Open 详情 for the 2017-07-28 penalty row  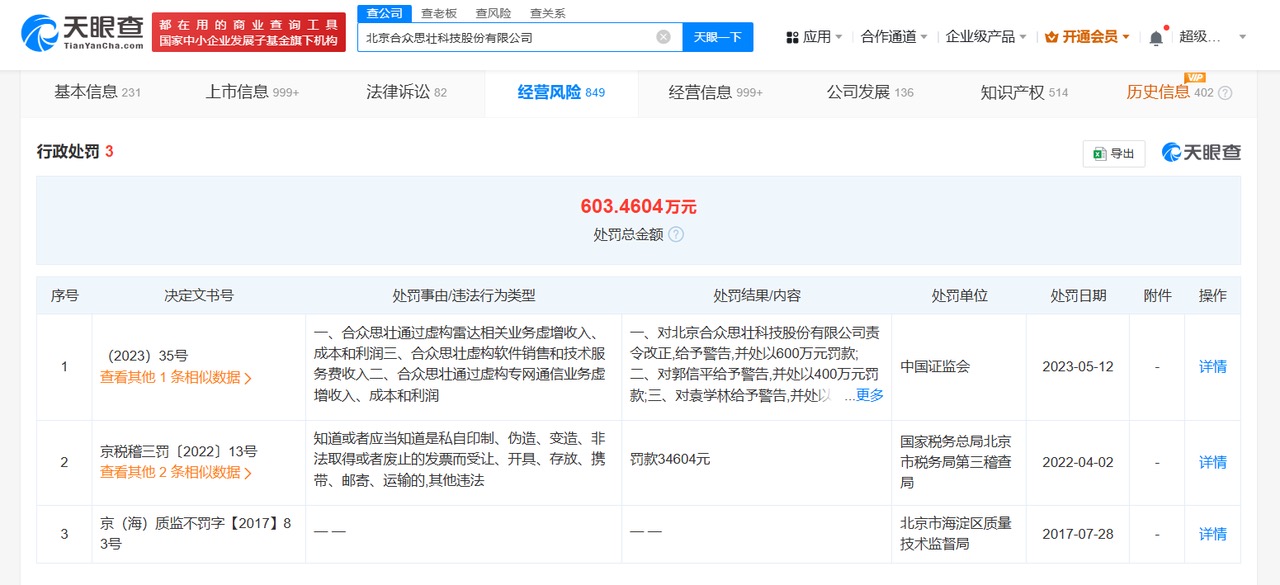(x=1212, y=534)
